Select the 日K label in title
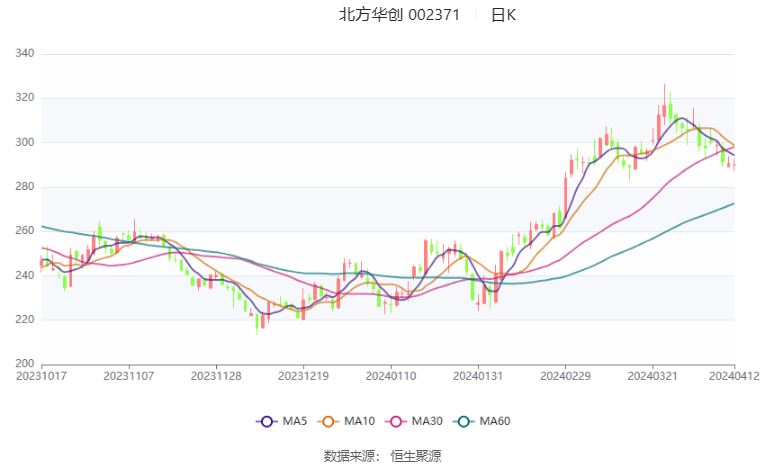765x465 pixels. (x=503, y=15)
